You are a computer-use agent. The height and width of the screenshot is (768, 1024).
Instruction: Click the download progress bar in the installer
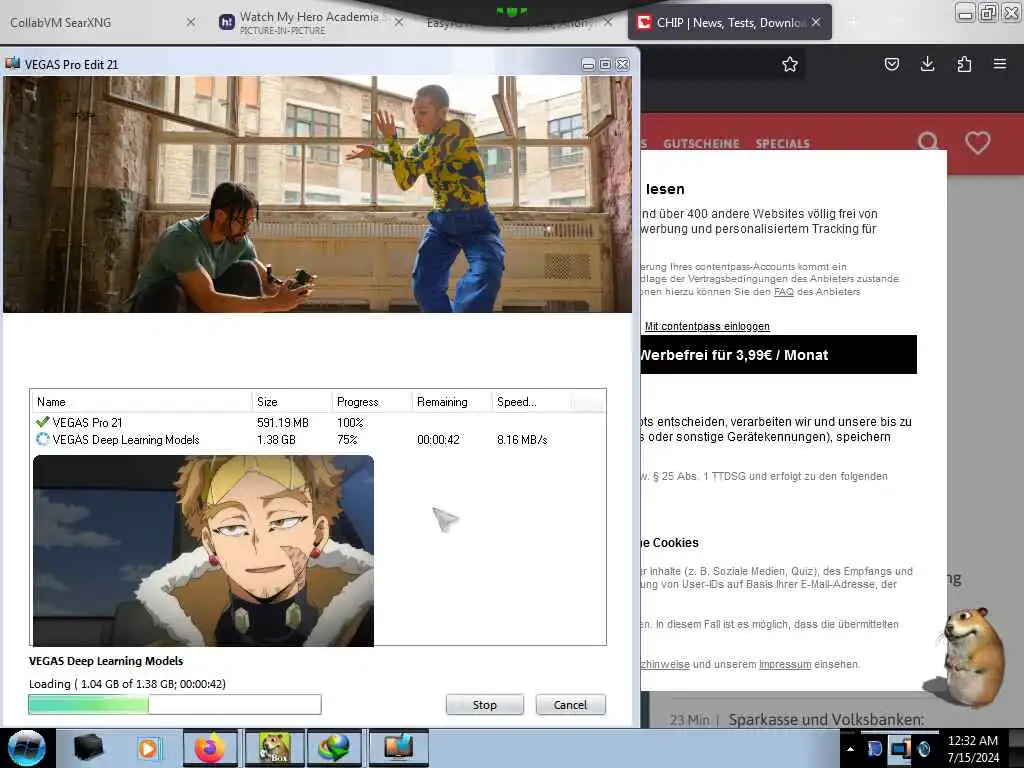(x=175, y=704)
